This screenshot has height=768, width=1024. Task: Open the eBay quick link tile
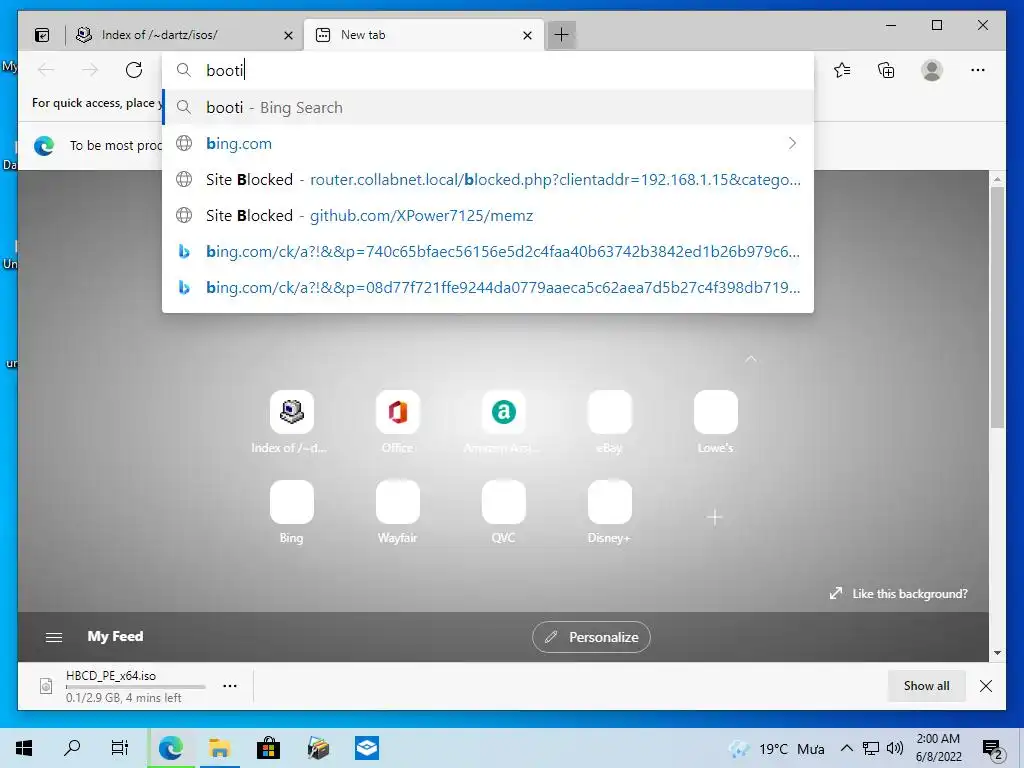click(609, 412)
